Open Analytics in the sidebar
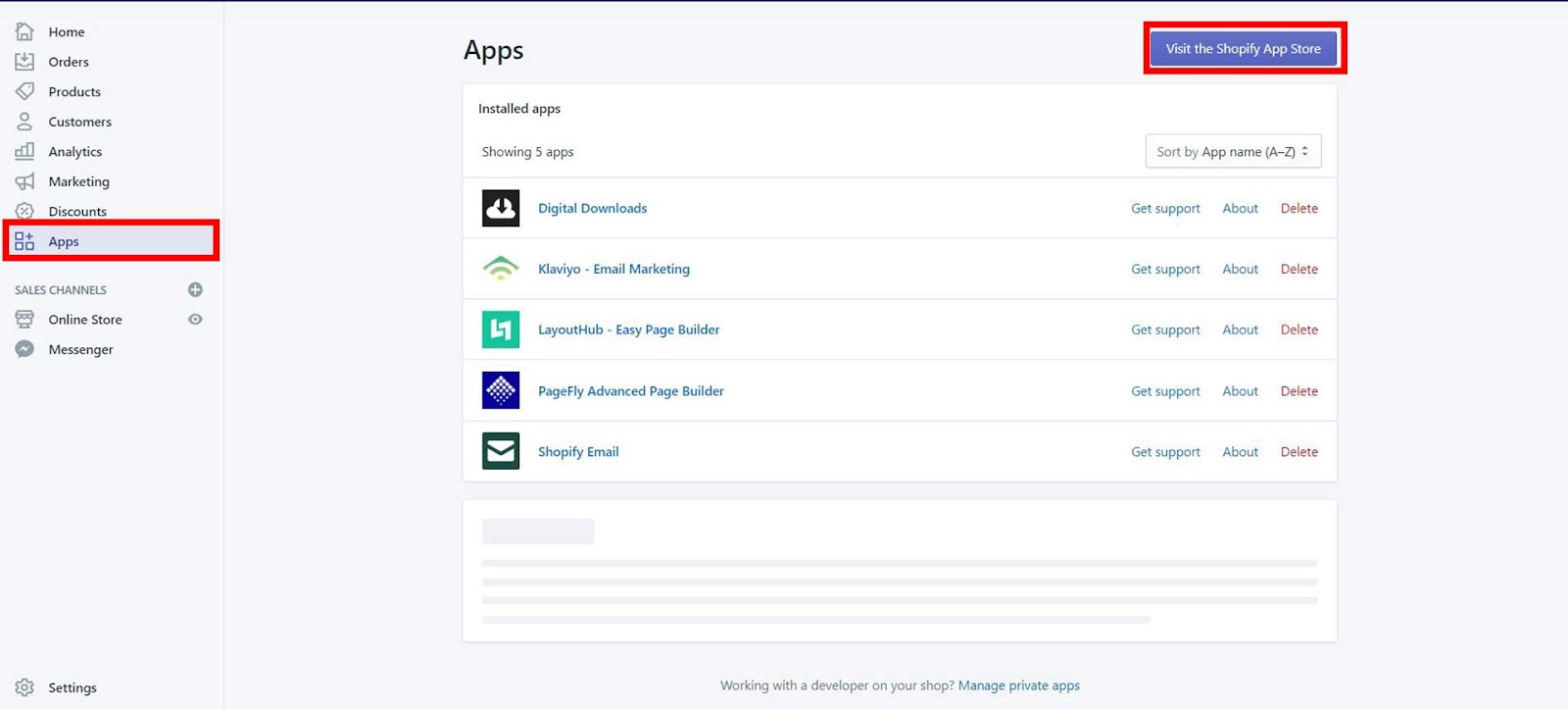The height and width of the screenshot is (709, 1568). [75, 151]
